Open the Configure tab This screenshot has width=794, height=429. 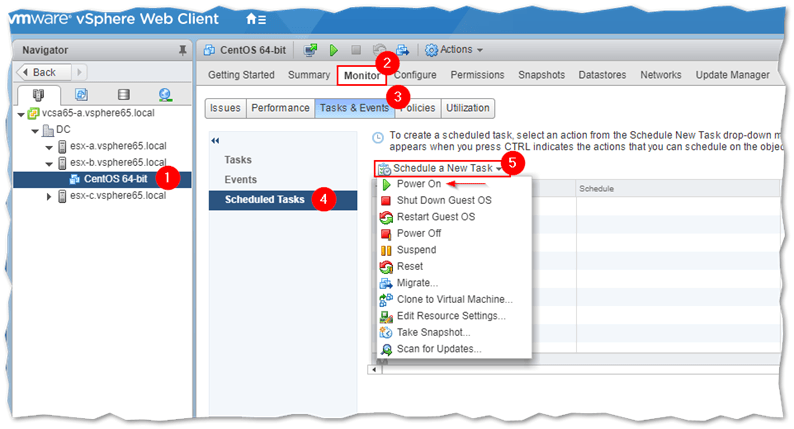415,75
